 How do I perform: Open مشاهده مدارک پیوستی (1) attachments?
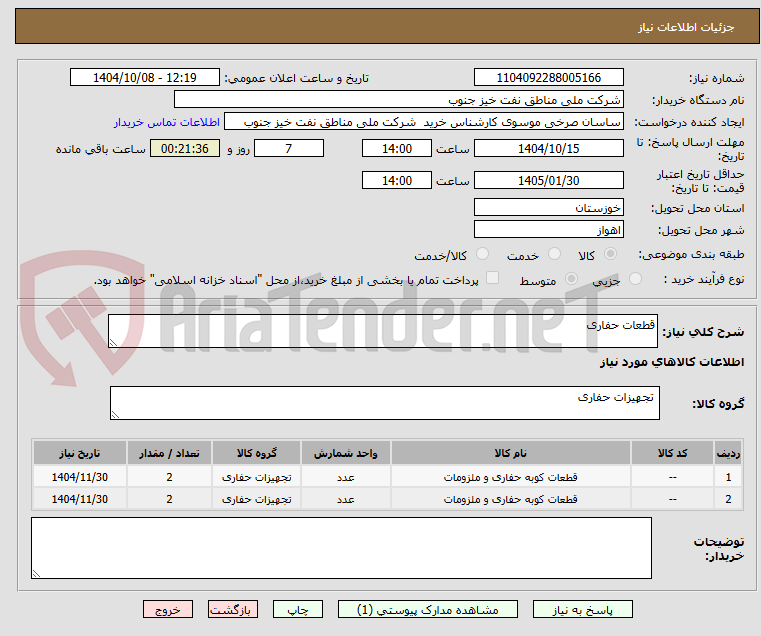tap(428, 609)
